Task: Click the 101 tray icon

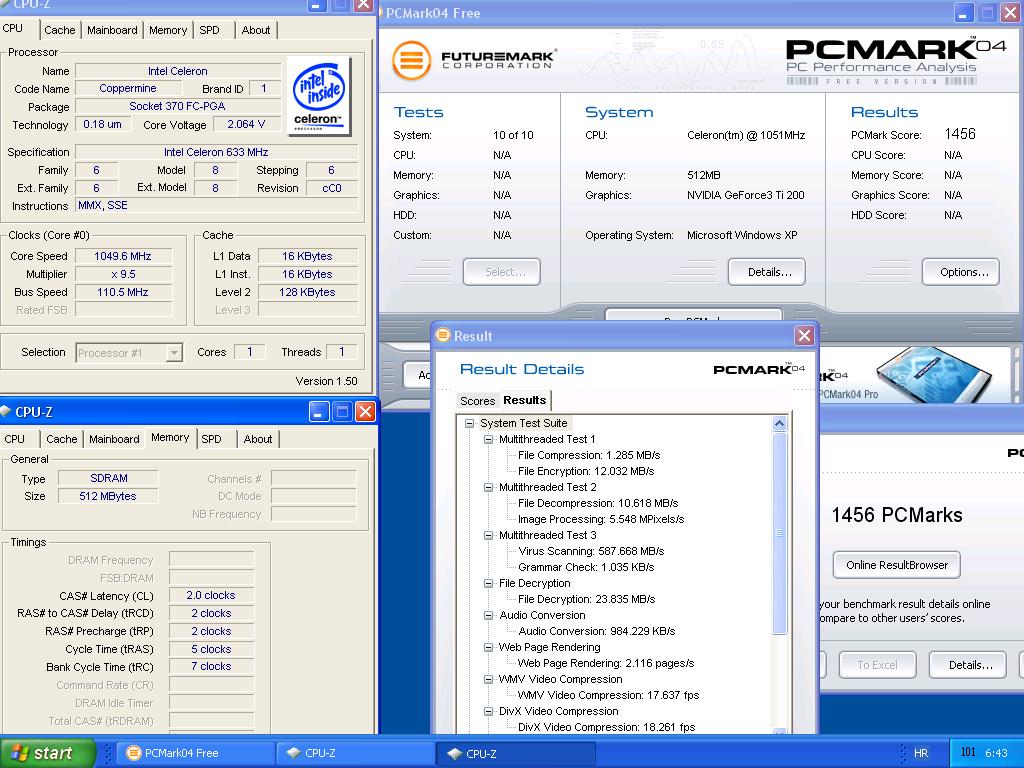Action: point(968,752)
